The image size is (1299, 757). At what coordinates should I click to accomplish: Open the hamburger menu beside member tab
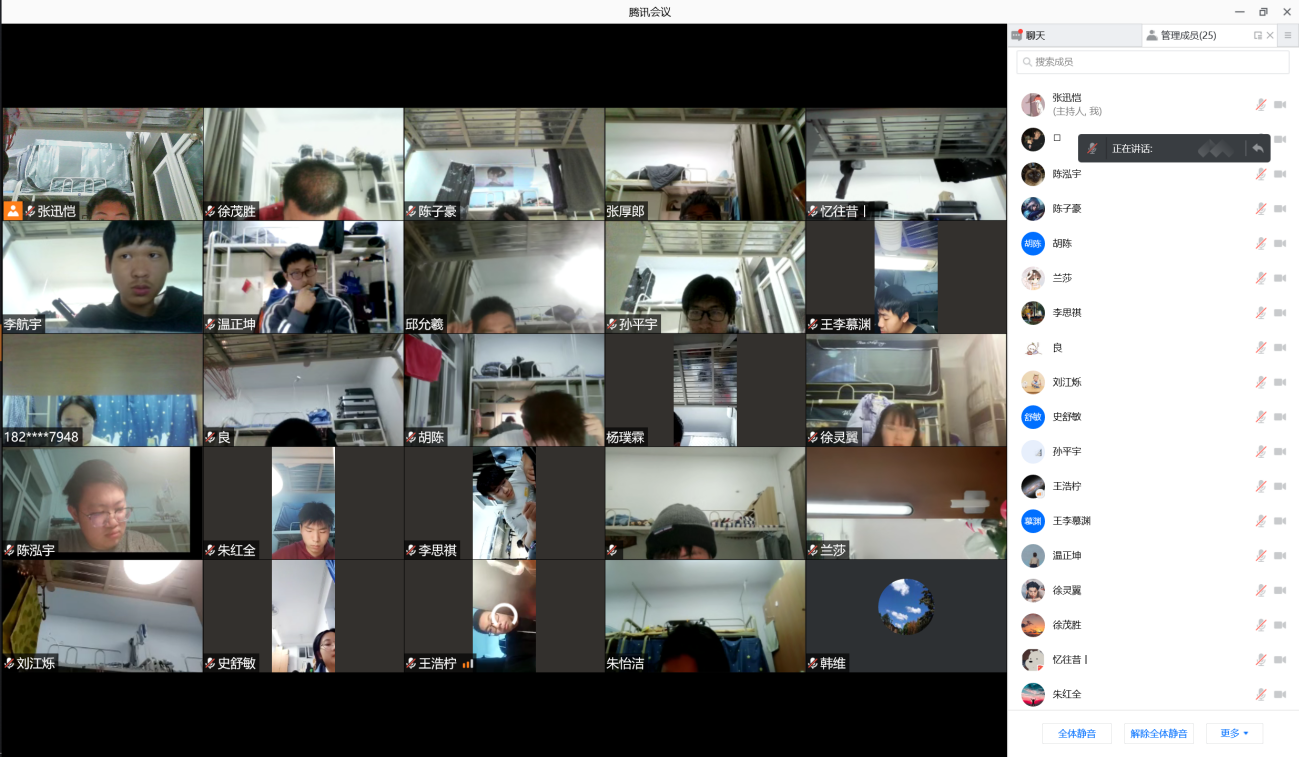pyautogui.click(x=1288, y=36)
